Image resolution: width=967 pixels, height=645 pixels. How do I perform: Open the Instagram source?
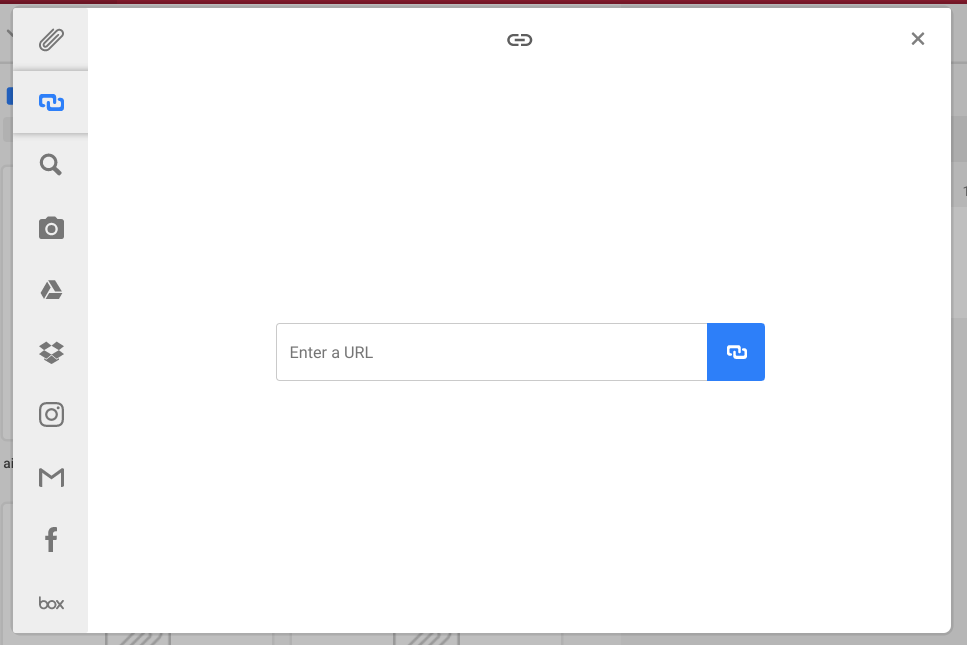coord(51,414)
